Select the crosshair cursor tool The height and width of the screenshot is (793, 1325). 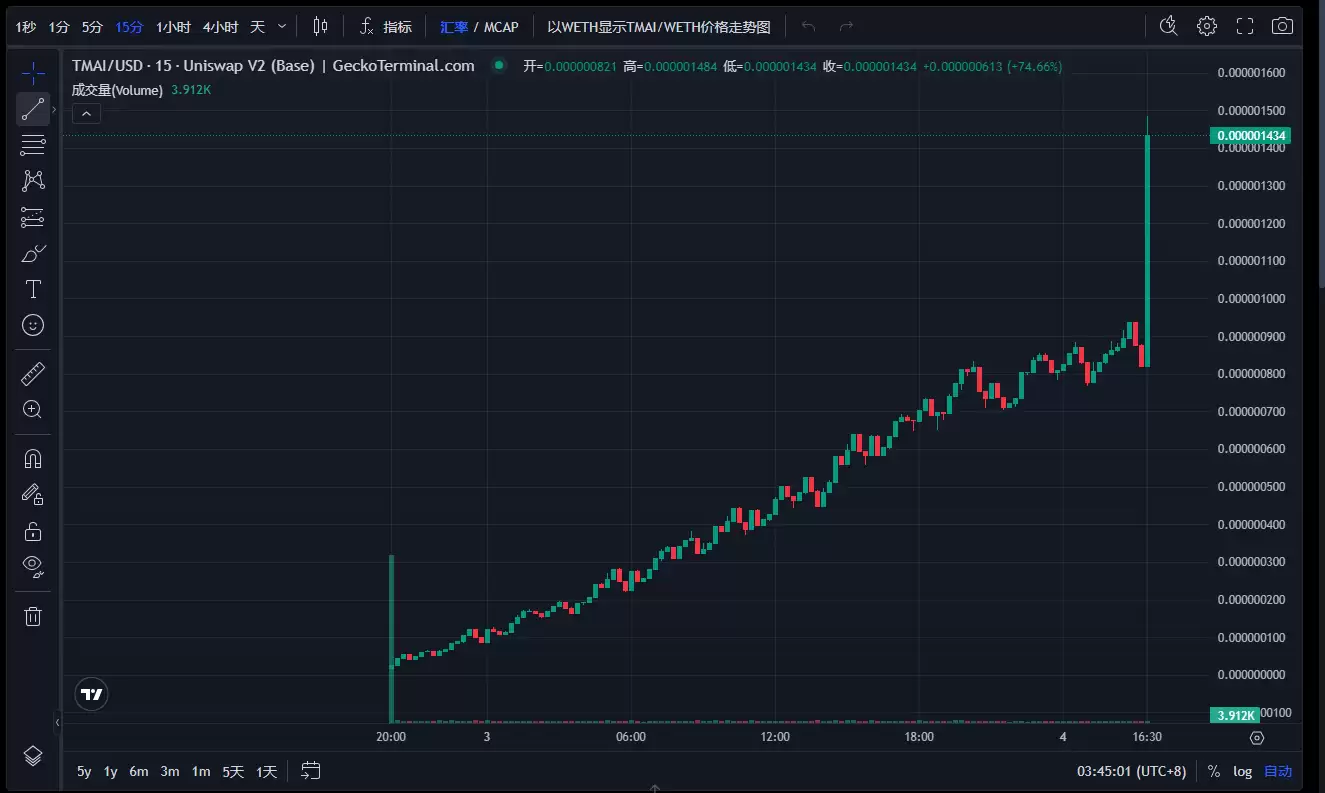[33, 72]
